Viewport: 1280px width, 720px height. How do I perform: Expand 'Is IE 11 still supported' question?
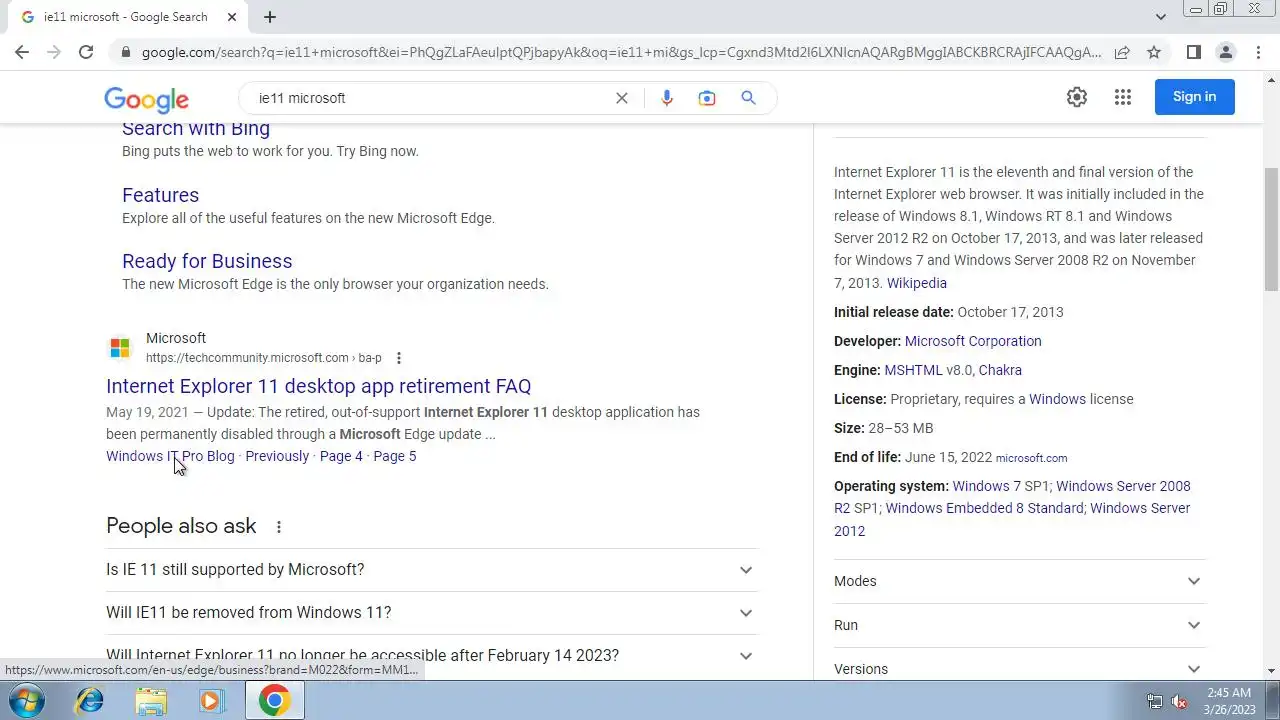[x=432, y=570]
